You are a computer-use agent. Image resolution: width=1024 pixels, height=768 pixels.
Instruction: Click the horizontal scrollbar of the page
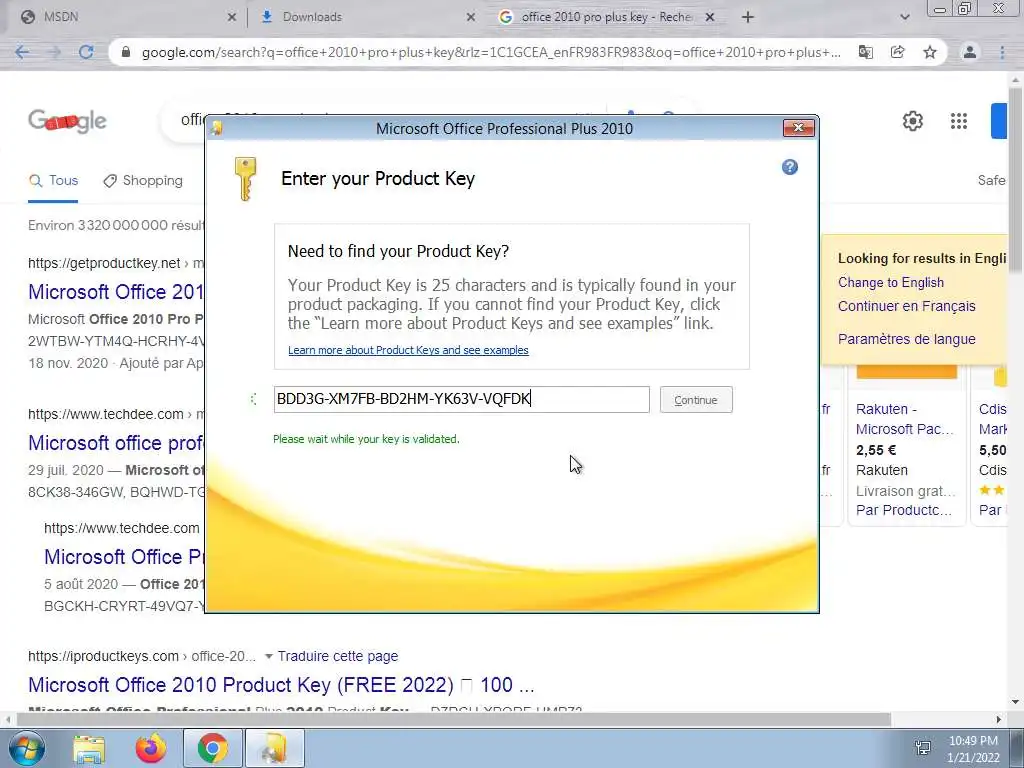coord(454,719)
